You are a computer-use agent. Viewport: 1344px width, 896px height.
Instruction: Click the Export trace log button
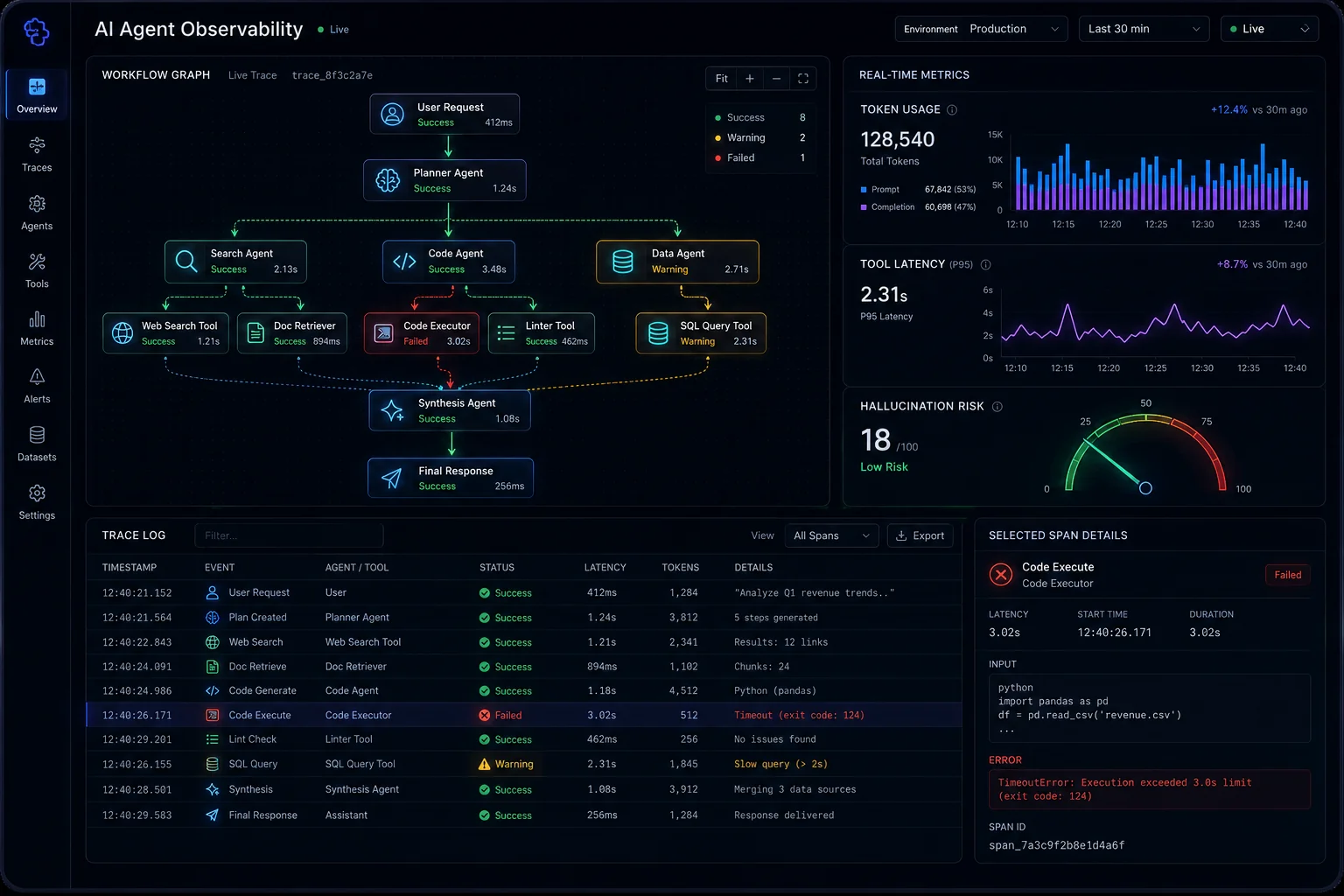click(920, 535)
